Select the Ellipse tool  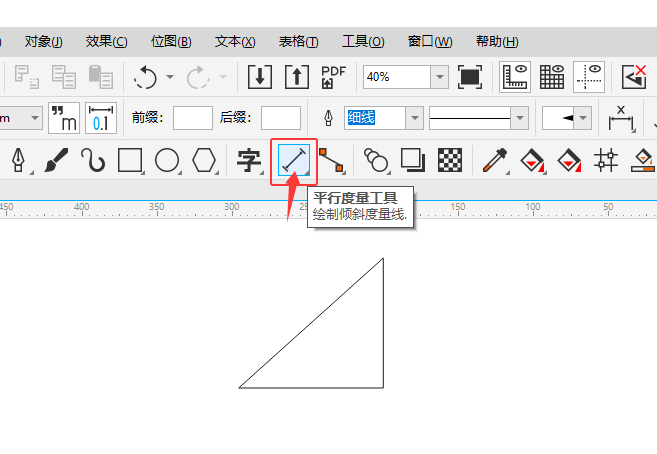pos(167,160)
